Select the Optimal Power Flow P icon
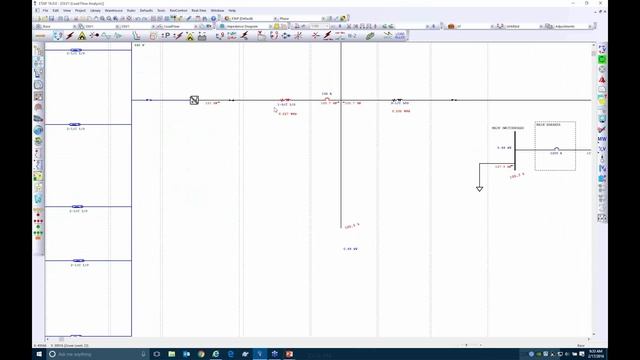640x360 pixels. (166, 36)
